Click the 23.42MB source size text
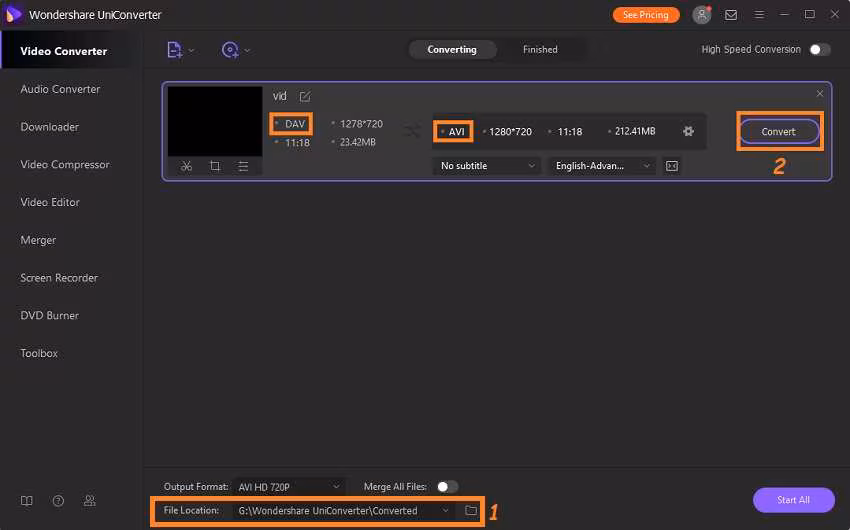This screenshot has height=530, width=850. [358, 142]
